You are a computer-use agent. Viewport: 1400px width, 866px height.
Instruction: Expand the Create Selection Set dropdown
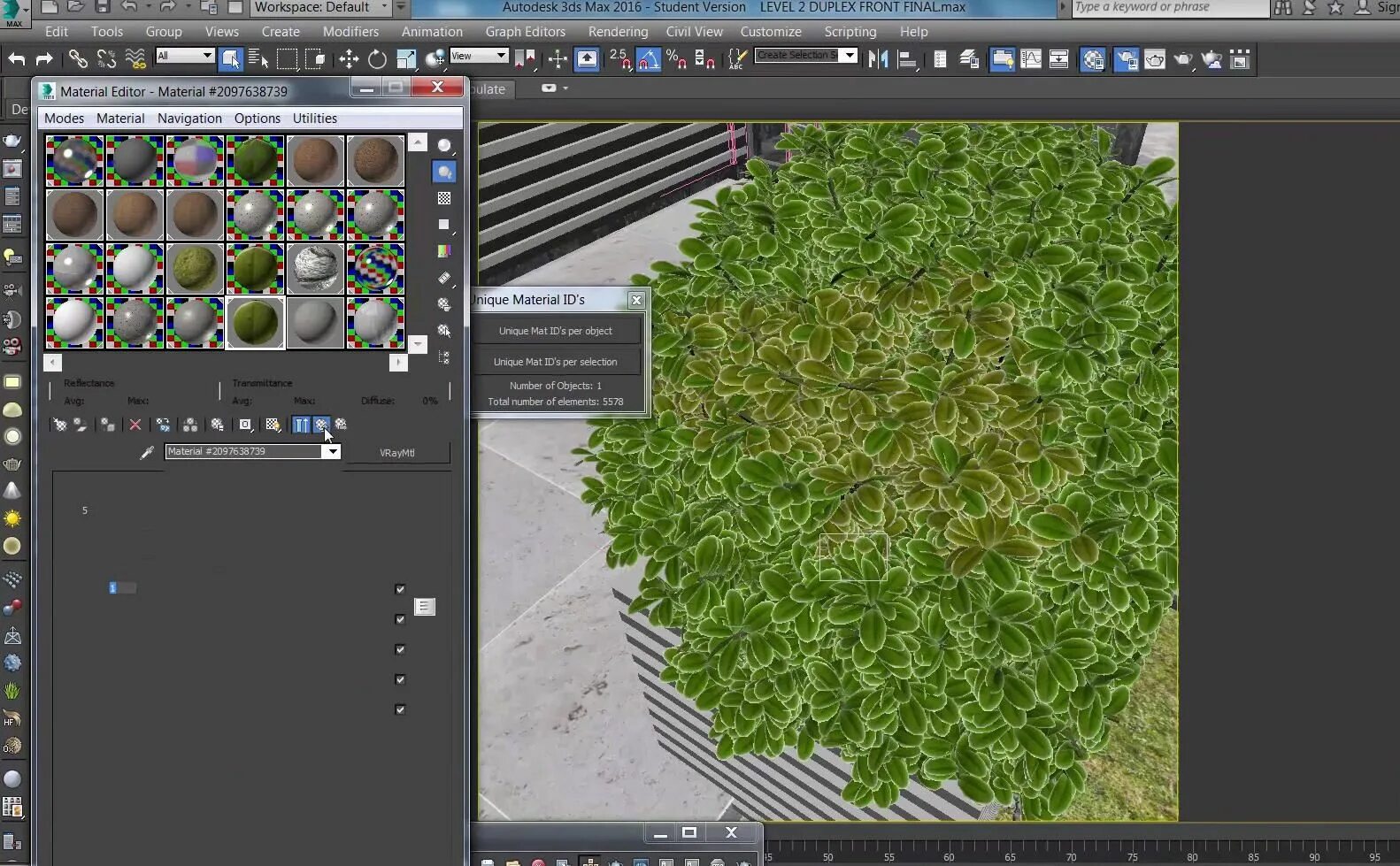coord(850,56)
